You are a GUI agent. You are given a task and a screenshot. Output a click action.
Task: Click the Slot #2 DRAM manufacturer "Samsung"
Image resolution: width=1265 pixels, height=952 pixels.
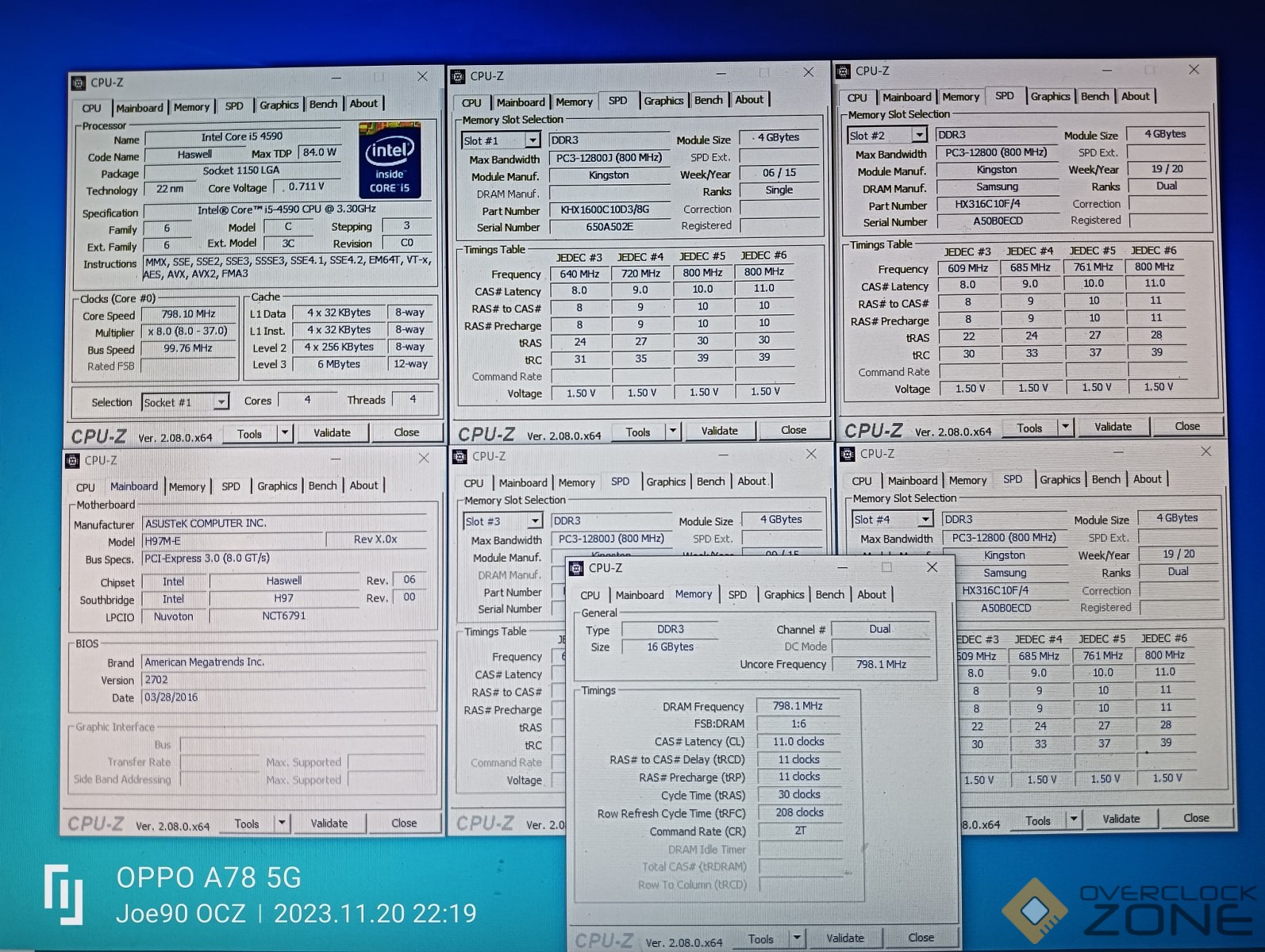(x=998, y=187)
